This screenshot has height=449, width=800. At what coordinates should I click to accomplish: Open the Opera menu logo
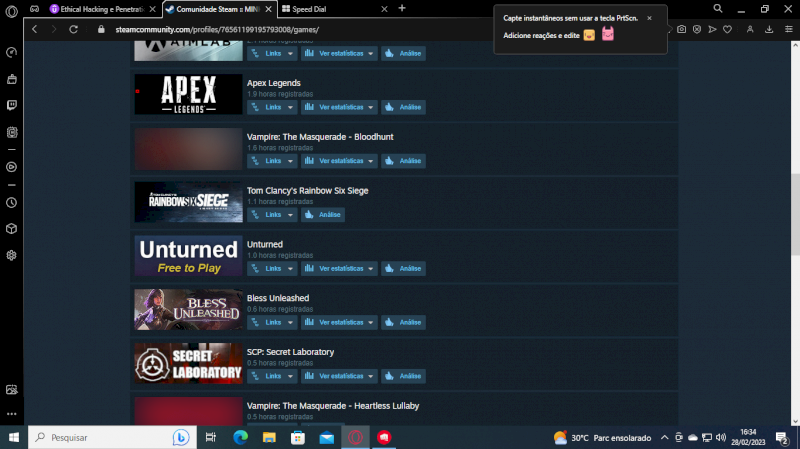coord(11,11)
